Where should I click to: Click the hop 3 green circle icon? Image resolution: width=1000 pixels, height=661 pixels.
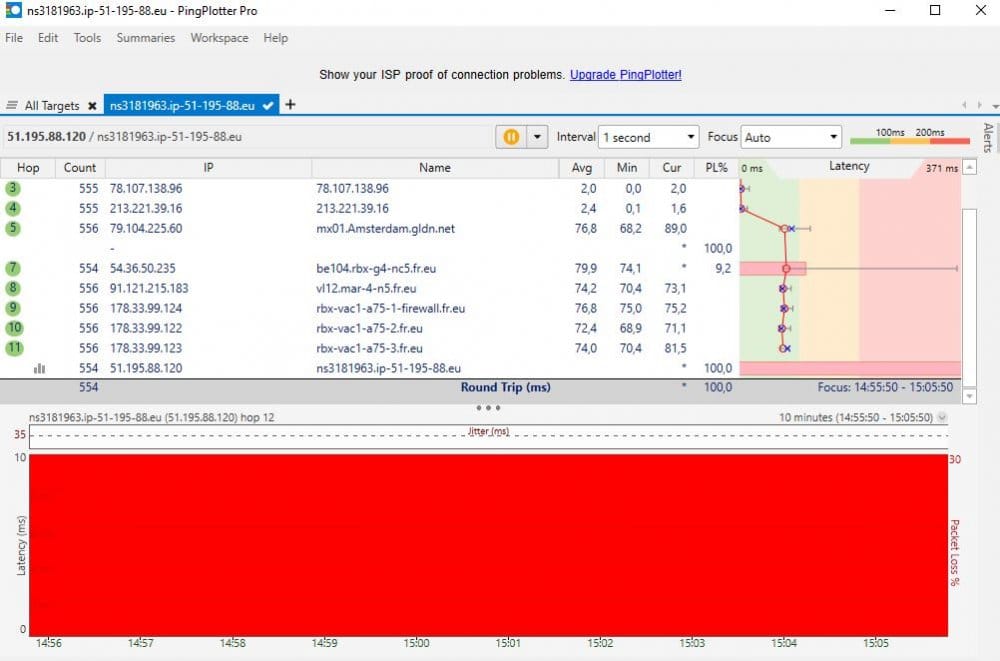(x=13, y=188)
